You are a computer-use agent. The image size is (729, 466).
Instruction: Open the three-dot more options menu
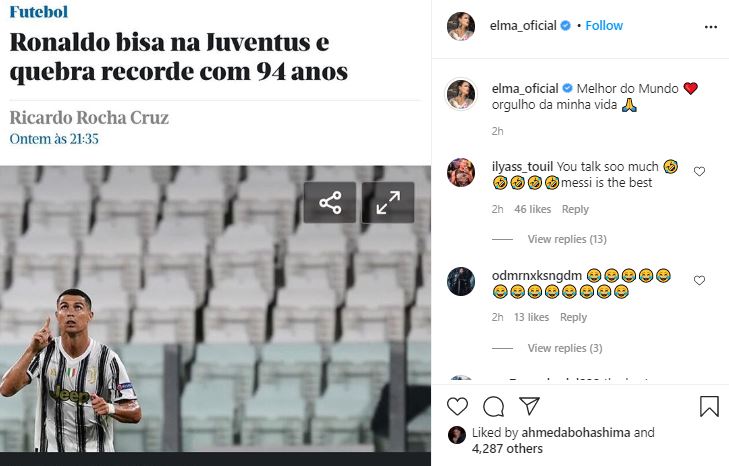click(710, 27)
